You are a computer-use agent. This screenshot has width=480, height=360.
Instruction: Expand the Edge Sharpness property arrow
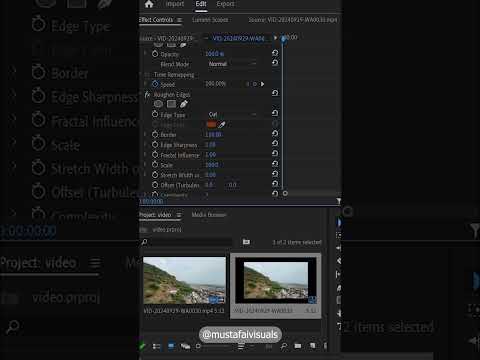[145, 144]
